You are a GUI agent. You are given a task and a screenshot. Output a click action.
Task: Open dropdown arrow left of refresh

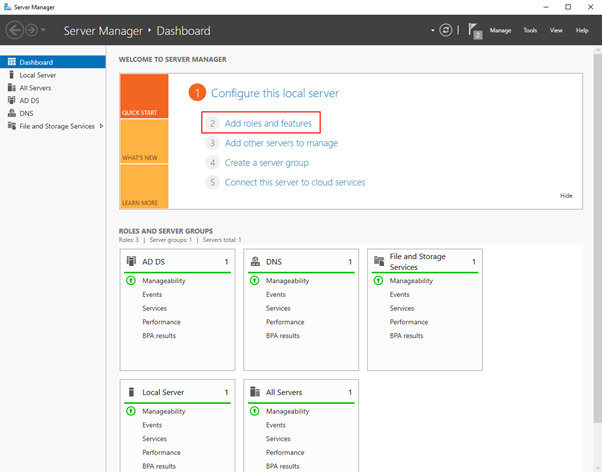coord(433,30)
